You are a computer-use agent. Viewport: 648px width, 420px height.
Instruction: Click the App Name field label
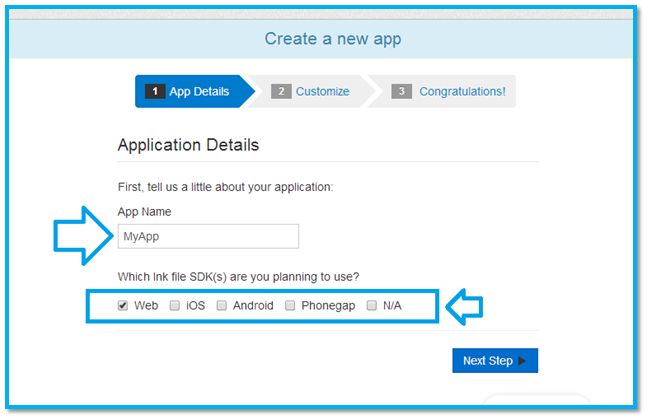click(144, 212)
